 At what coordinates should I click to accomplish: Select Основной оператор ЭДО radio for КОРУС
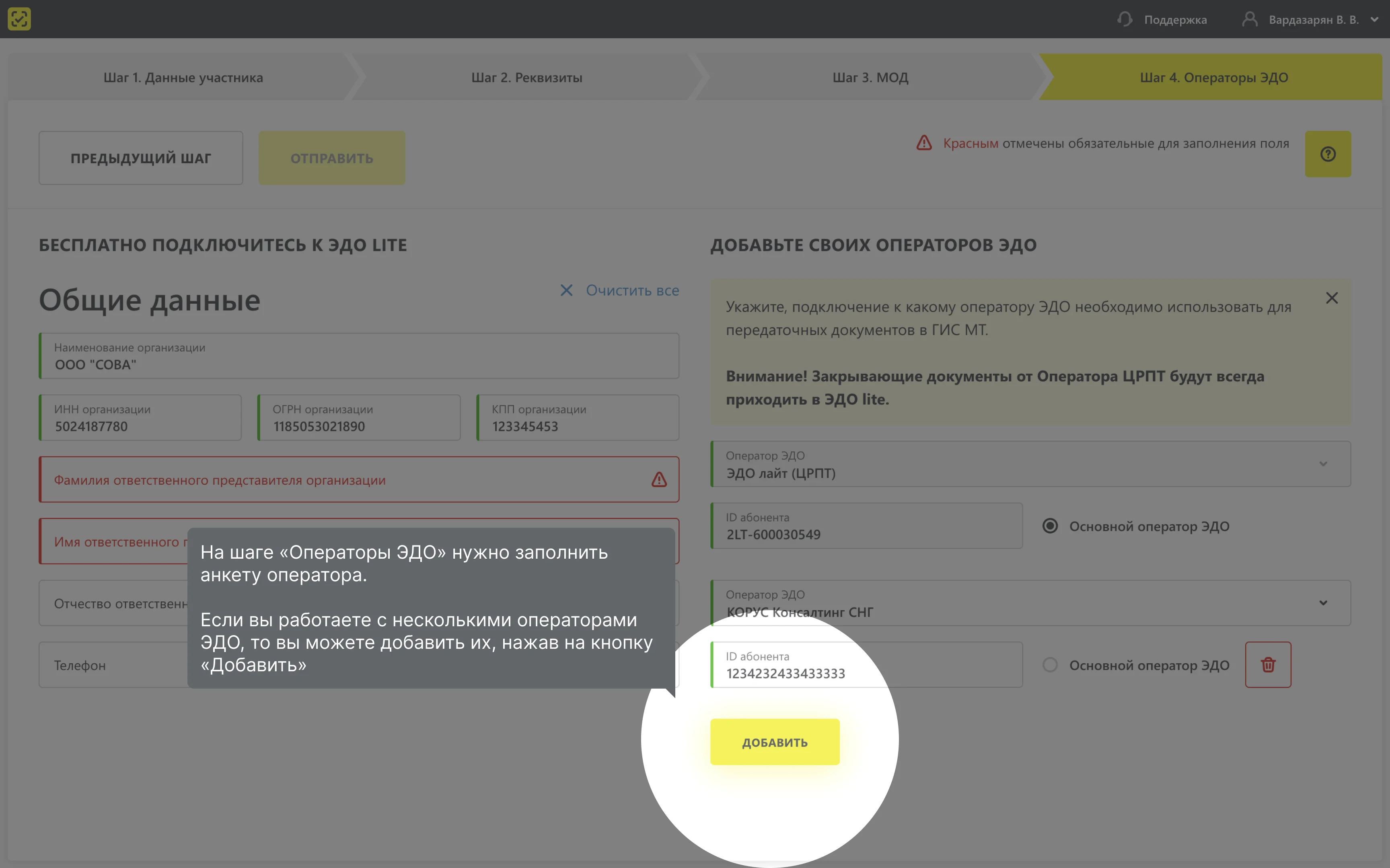point(1050,665)
